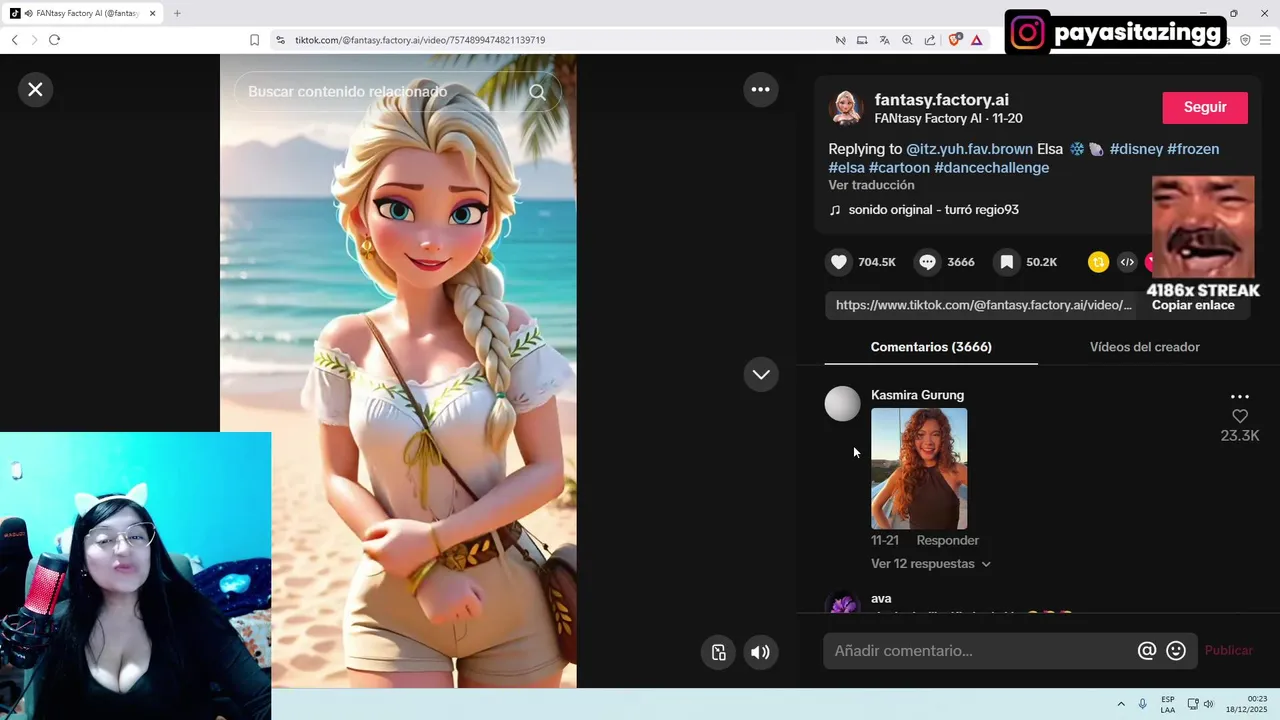The width and height of the screenshot is (1280, 720).
Task: Open the ESP LAA keyboard language switcher
Action: click(1168, 704)
